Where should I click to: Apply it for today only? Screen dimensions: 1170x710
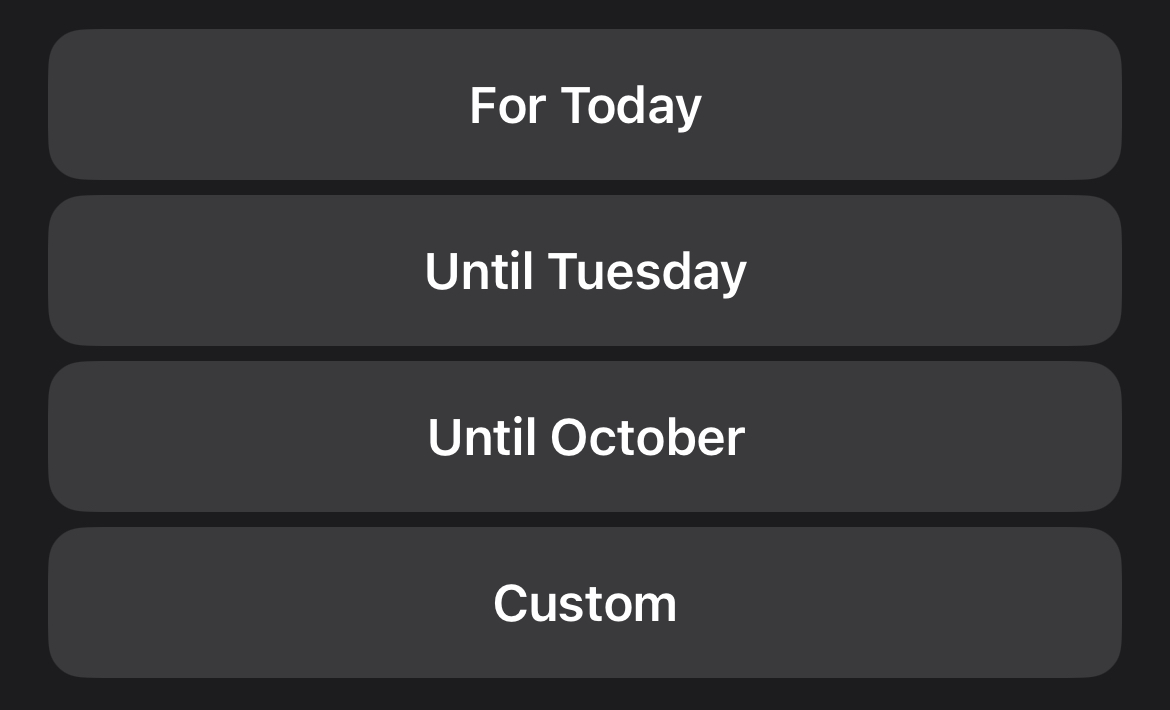coord(585,105)
